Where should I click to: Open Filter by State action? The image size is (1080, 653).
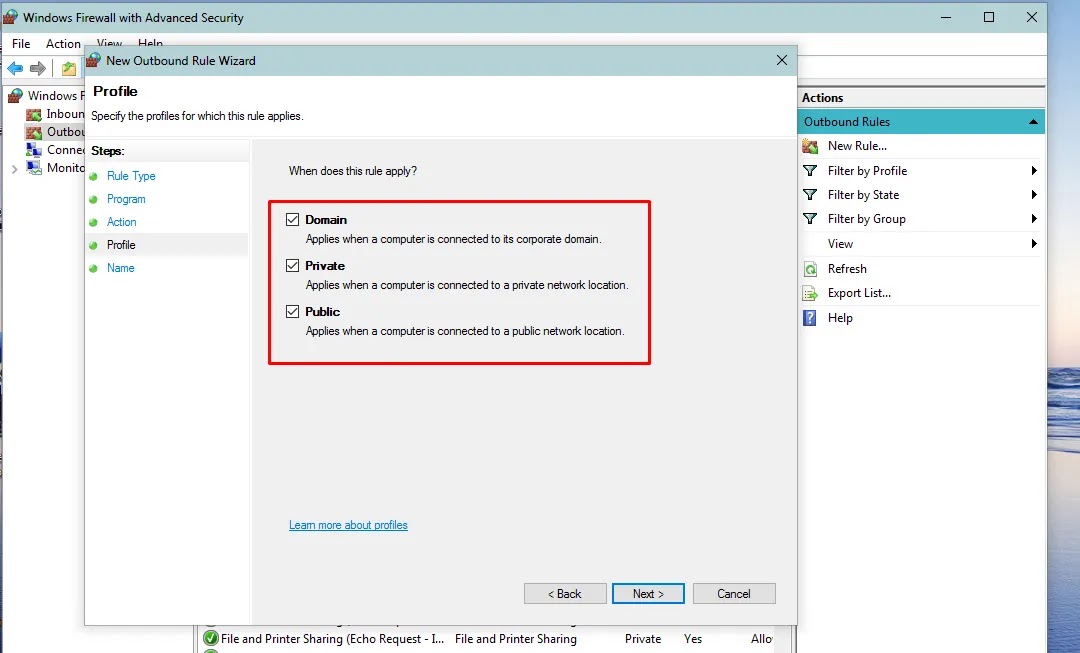(863, 195)
